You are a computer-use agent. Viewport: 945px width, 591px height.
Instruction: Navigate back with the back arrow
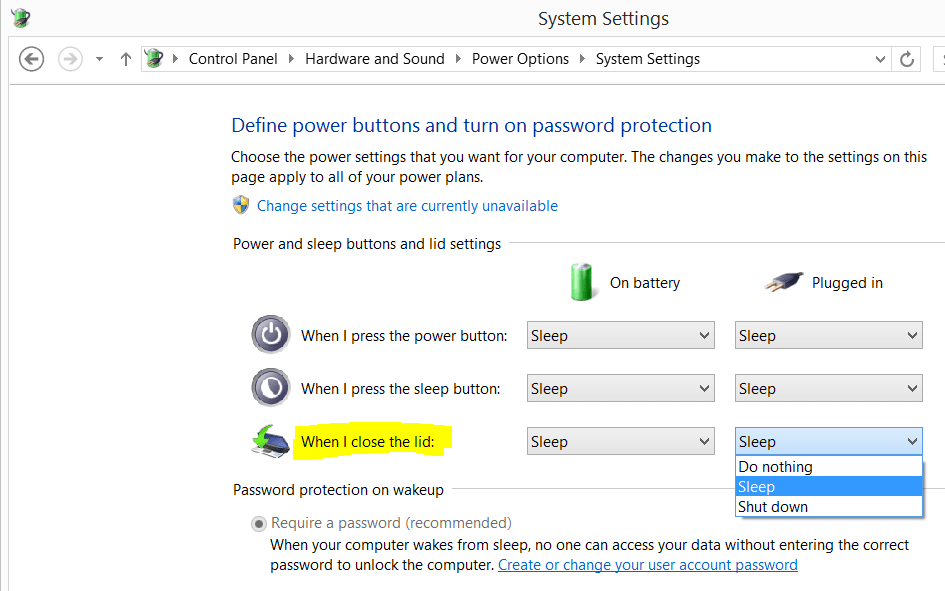click(x=31, y=59)
